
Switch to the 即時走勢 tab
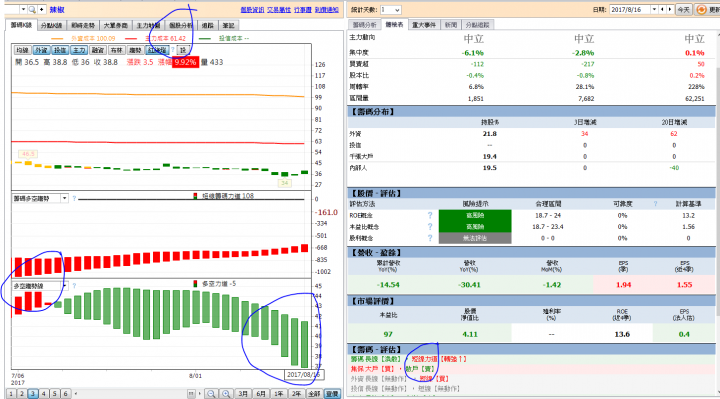point(83,26)
